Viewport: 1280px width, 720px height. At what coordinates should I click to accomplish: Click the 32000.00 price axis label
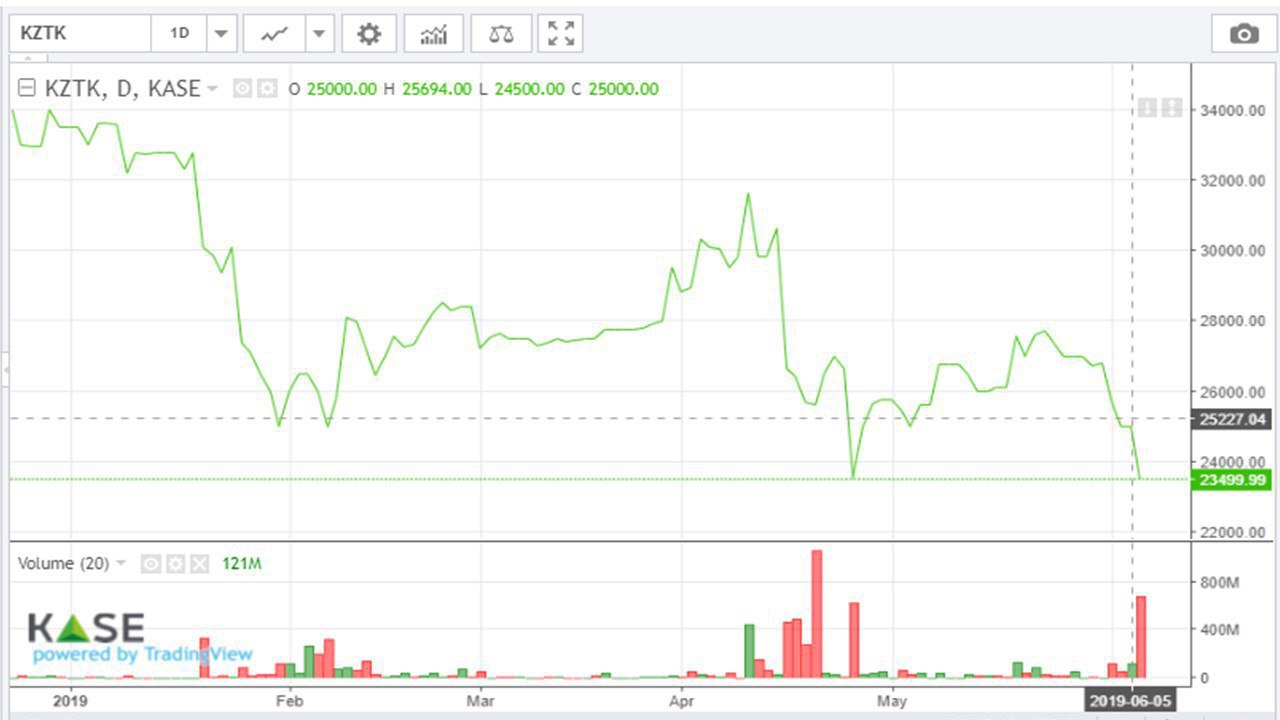[x=1231, y=181]
